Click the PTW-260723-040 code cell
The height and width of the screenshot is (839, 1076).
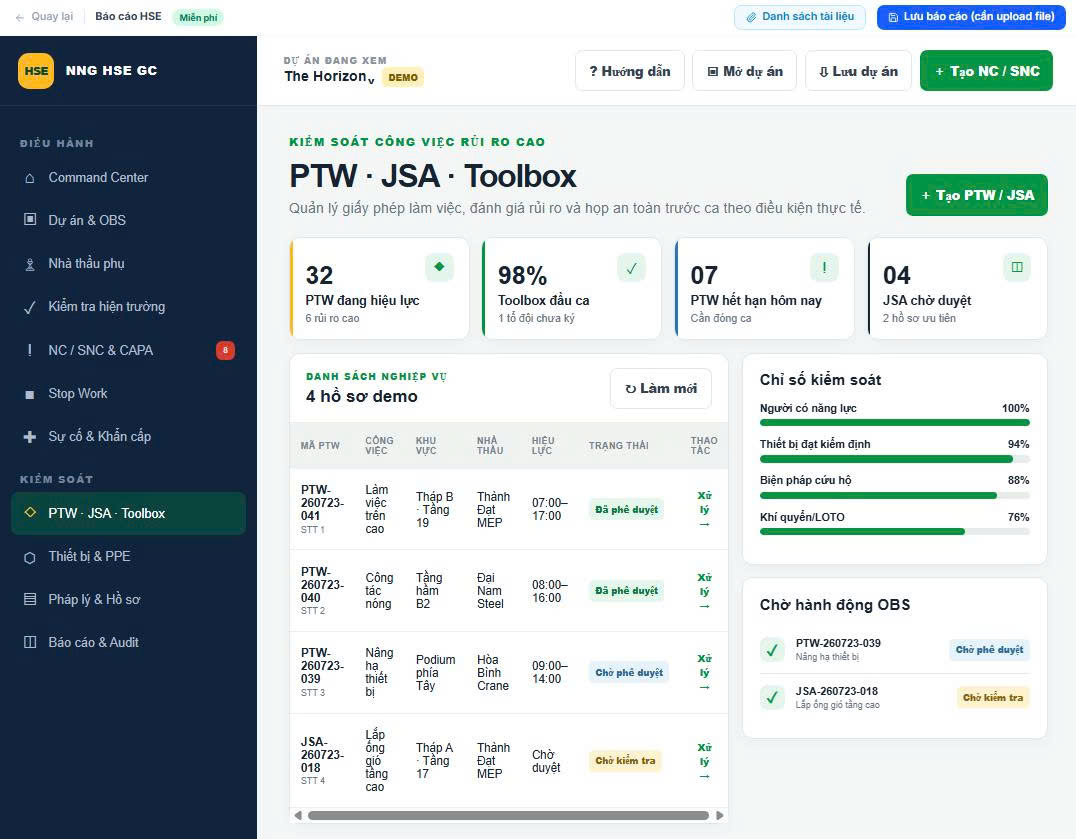[322, 590]
